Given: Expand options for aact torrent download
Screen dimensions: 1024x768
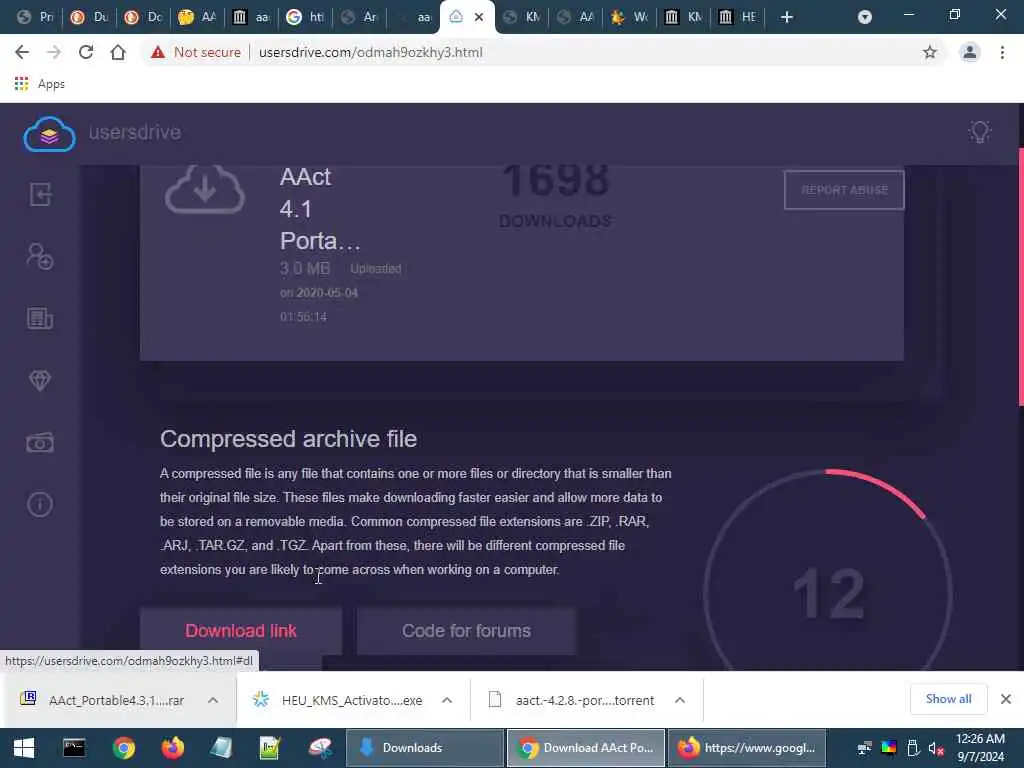Looking at the screenshot, I should click(680, 700).
